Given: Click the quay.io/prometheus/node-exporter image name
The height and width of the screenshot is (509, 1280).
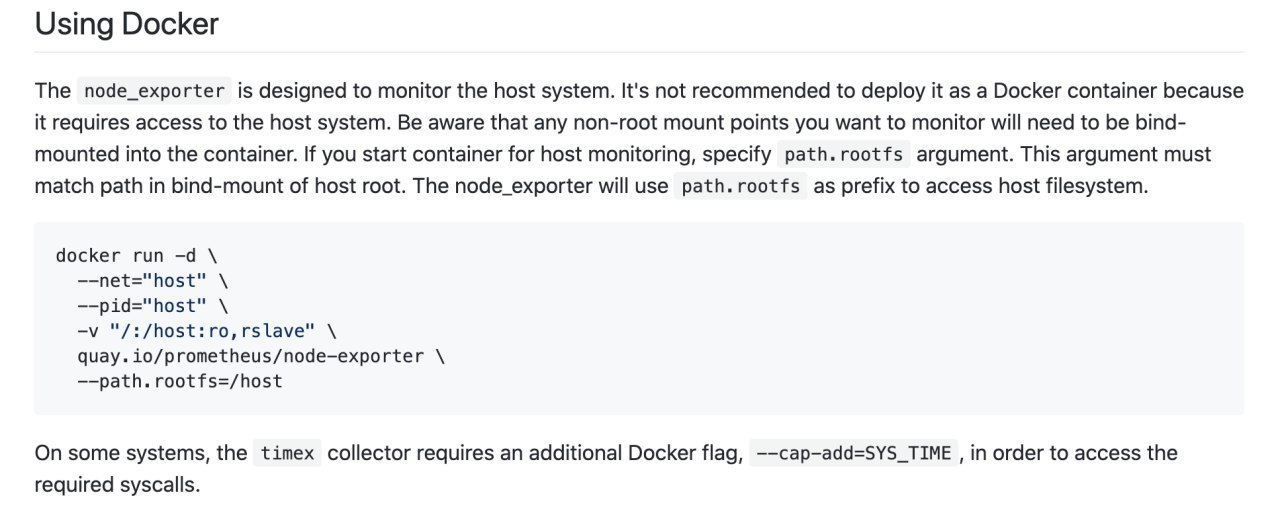Looking at the screenshot, I should pyautogui.click(x=250, y=356).
